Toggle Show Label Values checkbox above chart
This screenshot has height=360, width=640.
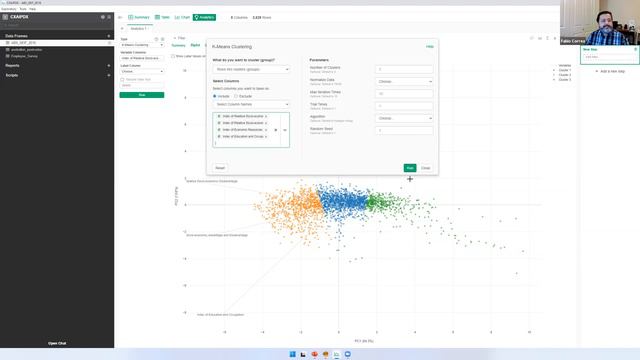173,56
